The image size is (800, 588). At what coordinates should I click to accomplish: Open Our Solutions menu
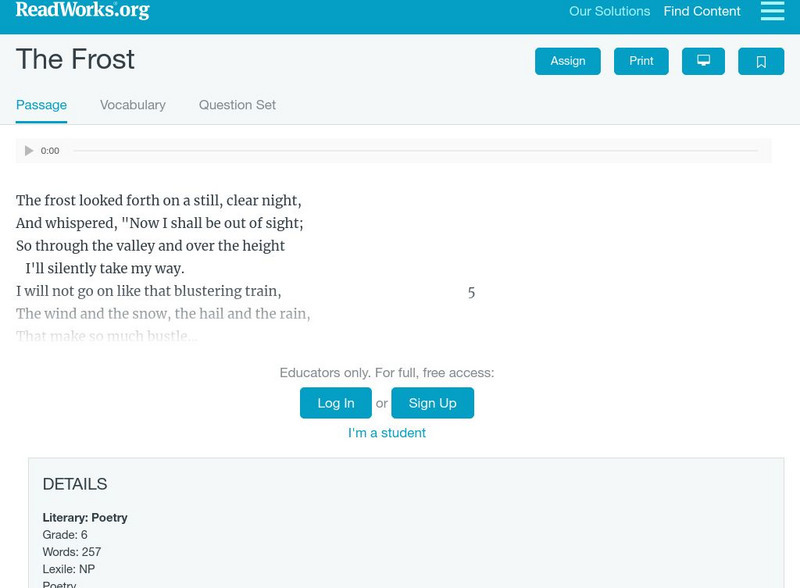[609, 12]
